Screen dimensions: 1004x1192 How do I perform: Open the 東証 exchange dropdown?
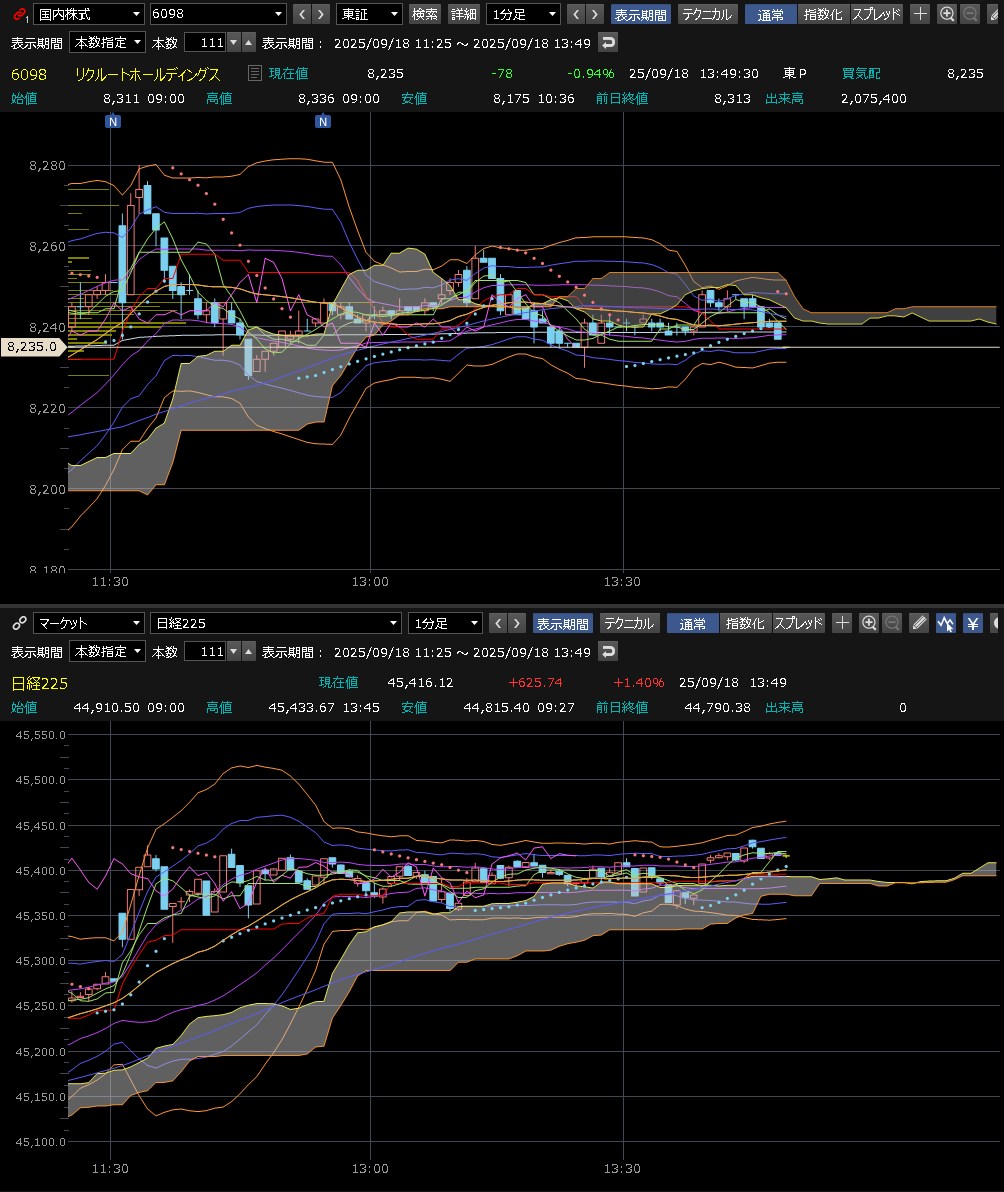(x=369, y=14)
